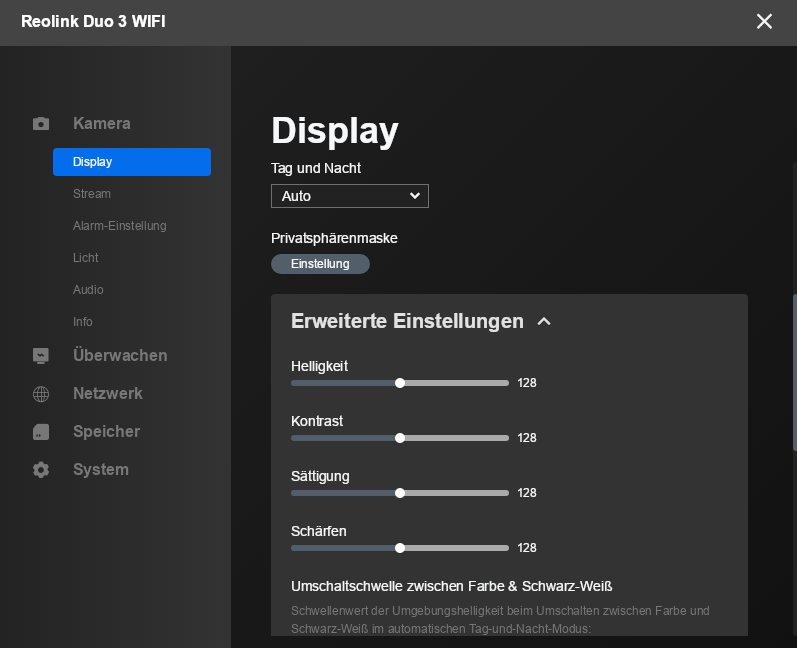This screenshot has width=797, height=648.
Task: Click the camera icon beside Kamera
Action: [x=41, y=124]
